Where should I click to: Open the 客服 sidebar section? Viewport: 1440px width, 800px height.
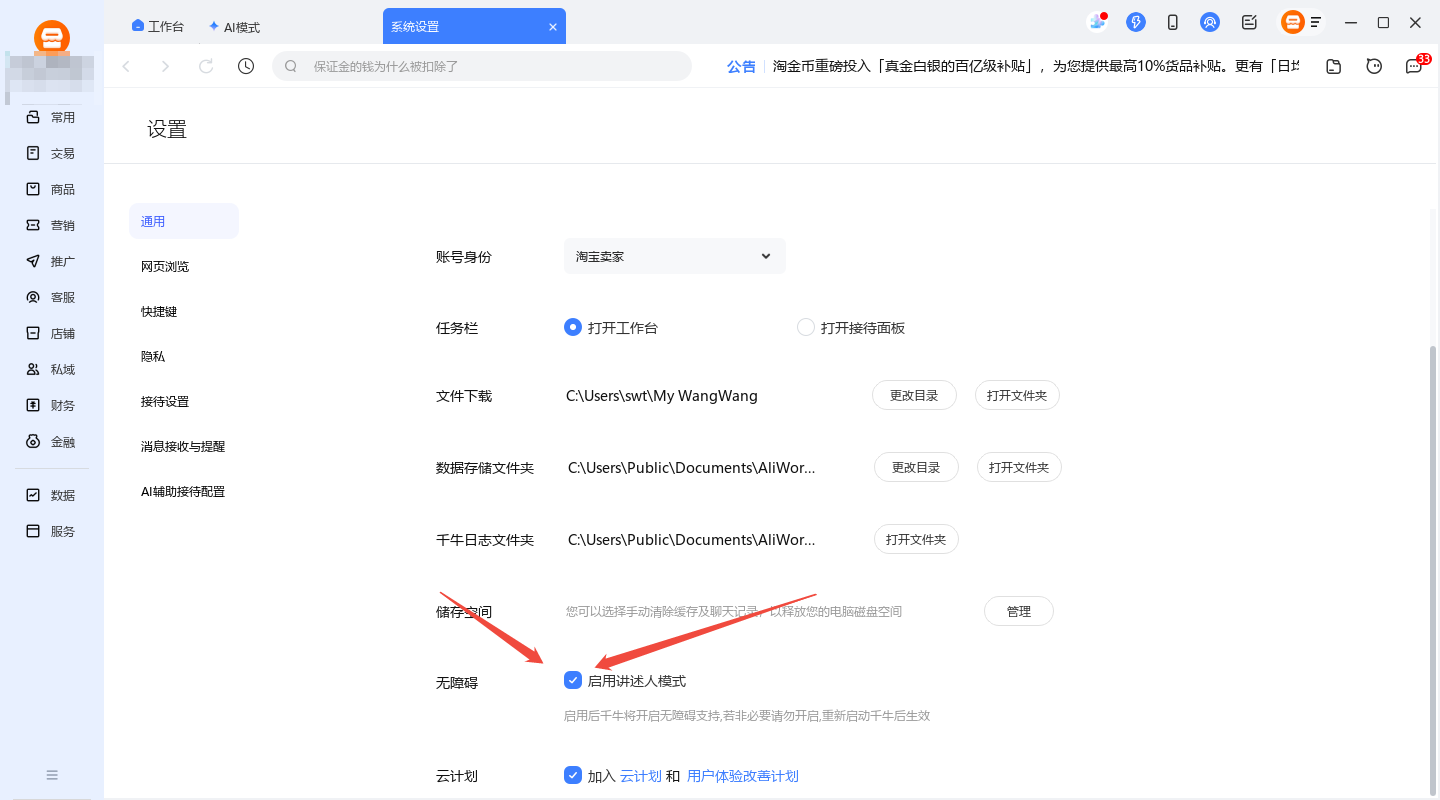point(51,297)
